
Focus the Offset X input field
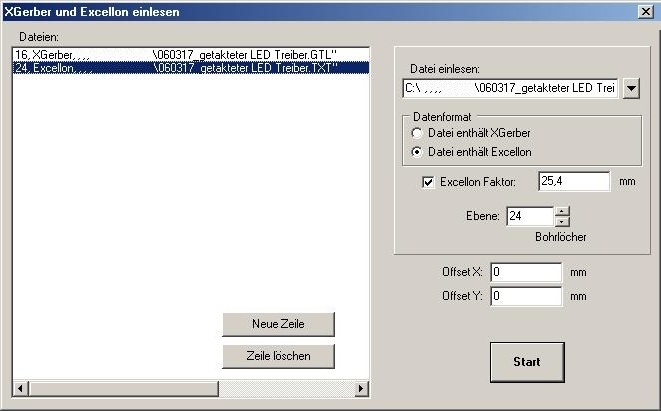pos(526,271)
